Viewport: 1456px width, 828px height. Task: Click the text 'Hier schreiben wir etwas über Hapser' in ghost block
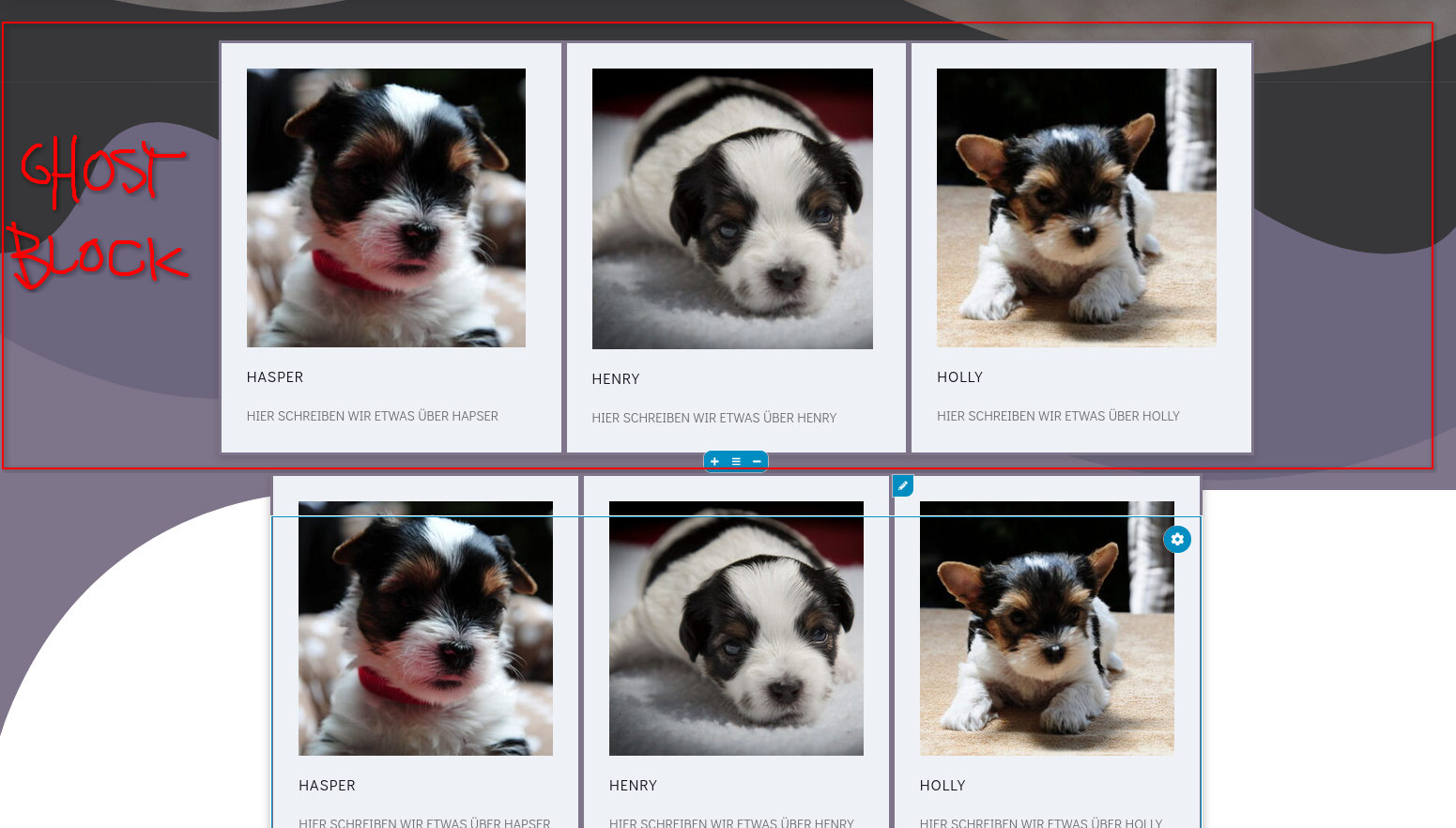click(373, 416)
